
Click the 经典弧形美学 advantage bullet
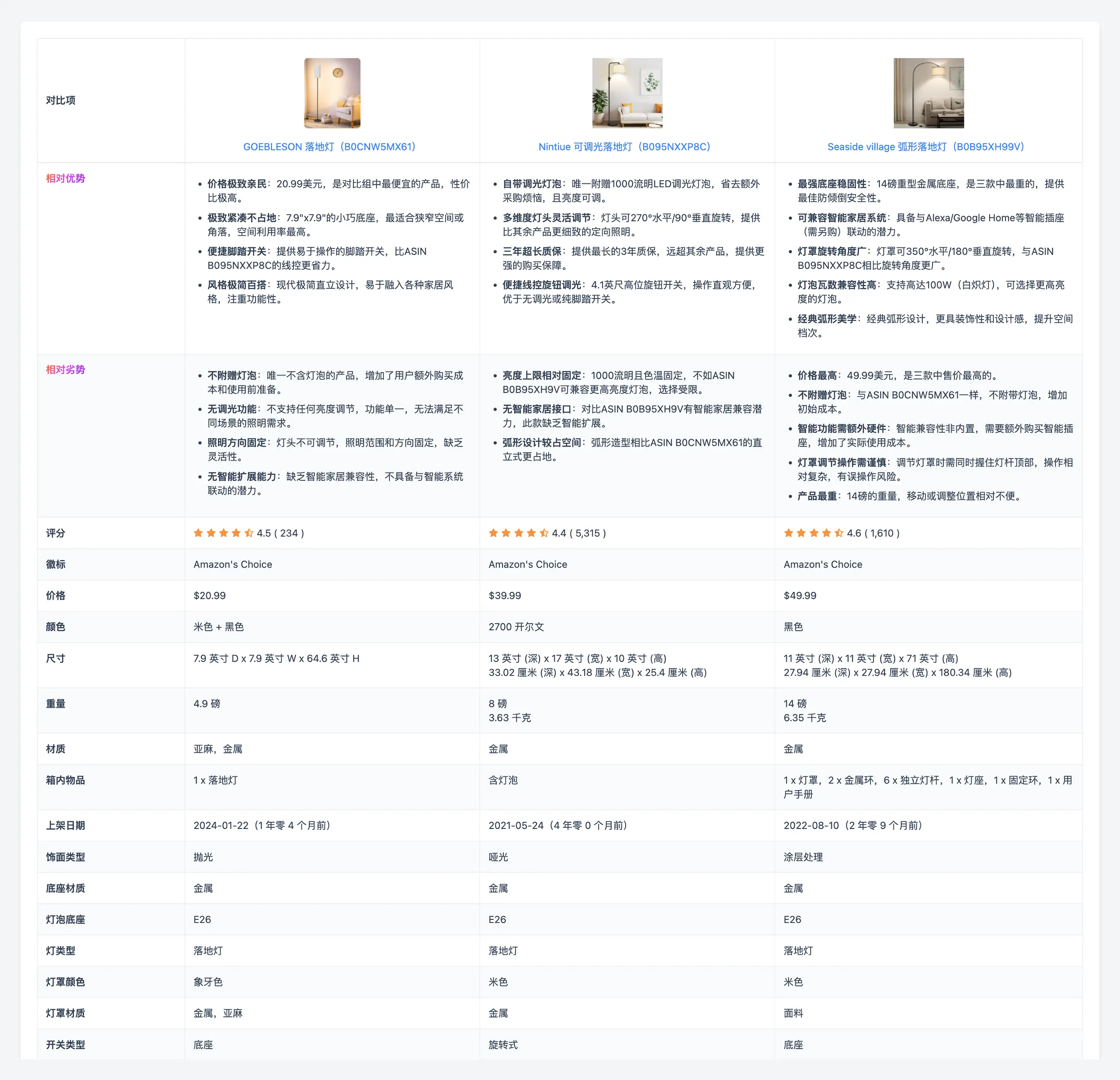pos(935,325)
